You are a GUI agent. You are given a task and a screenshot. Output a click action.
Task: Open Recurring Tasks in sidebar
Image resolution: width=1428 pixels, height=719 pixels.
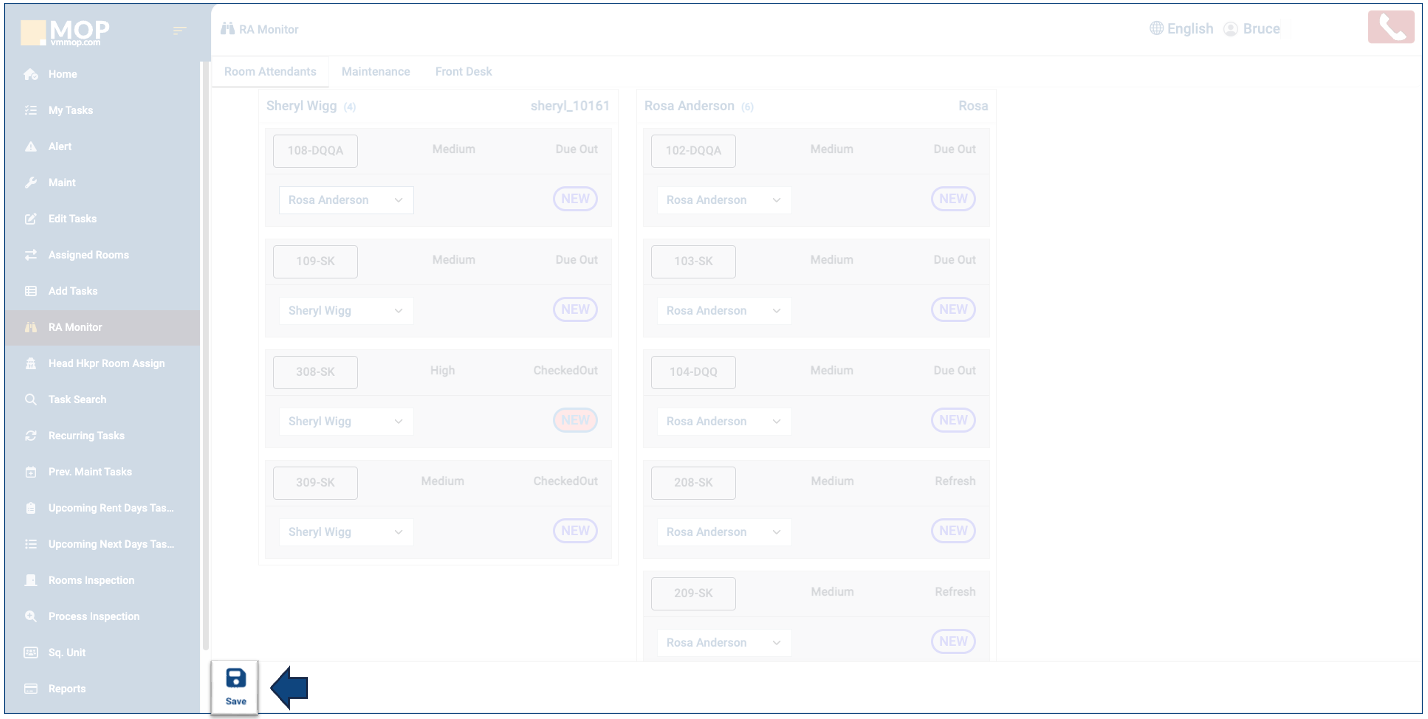86,436
